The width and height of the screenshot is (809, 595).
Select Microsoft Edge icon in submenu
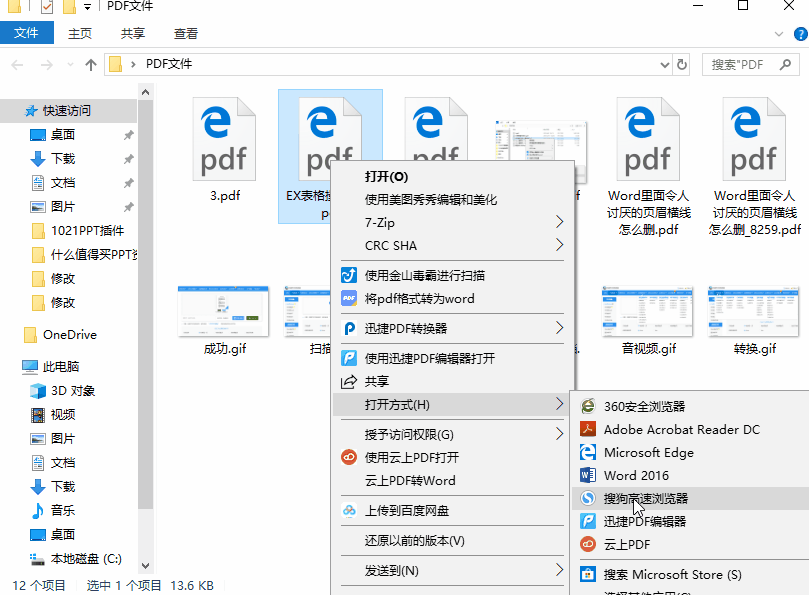click(x=588, y=453)
